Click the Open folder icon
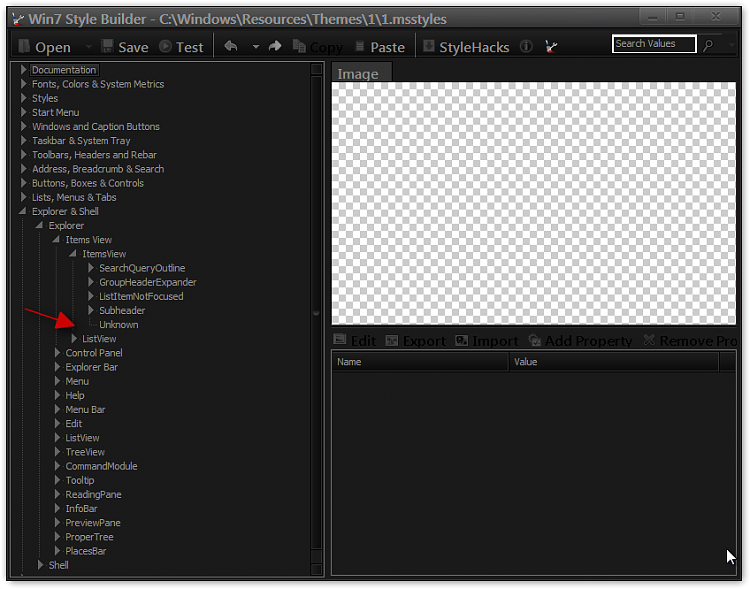Screen dimensions: 750x589 coord(24,46)
